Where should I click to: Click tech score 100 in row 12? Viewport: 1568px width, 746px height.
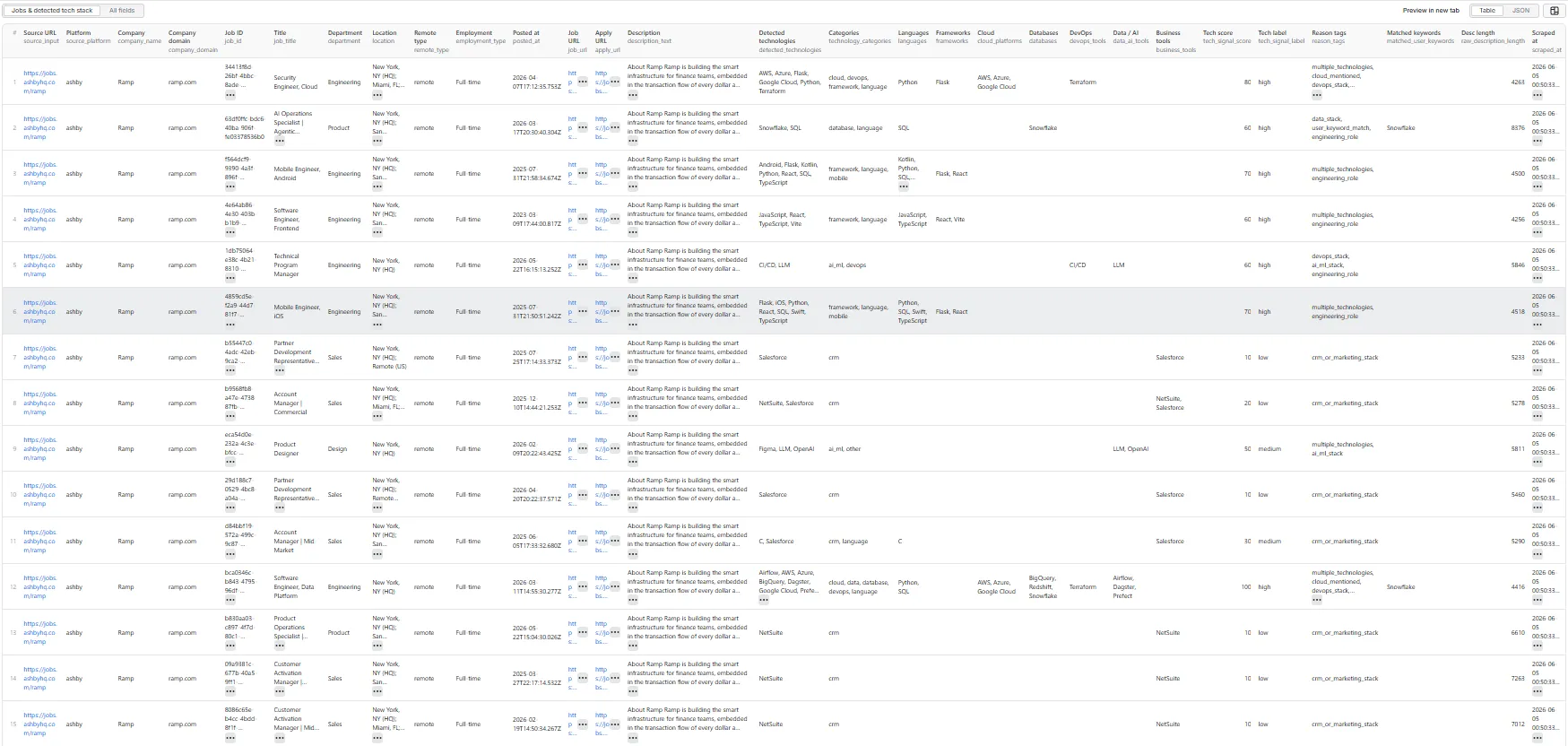[x=1246, y=587]
